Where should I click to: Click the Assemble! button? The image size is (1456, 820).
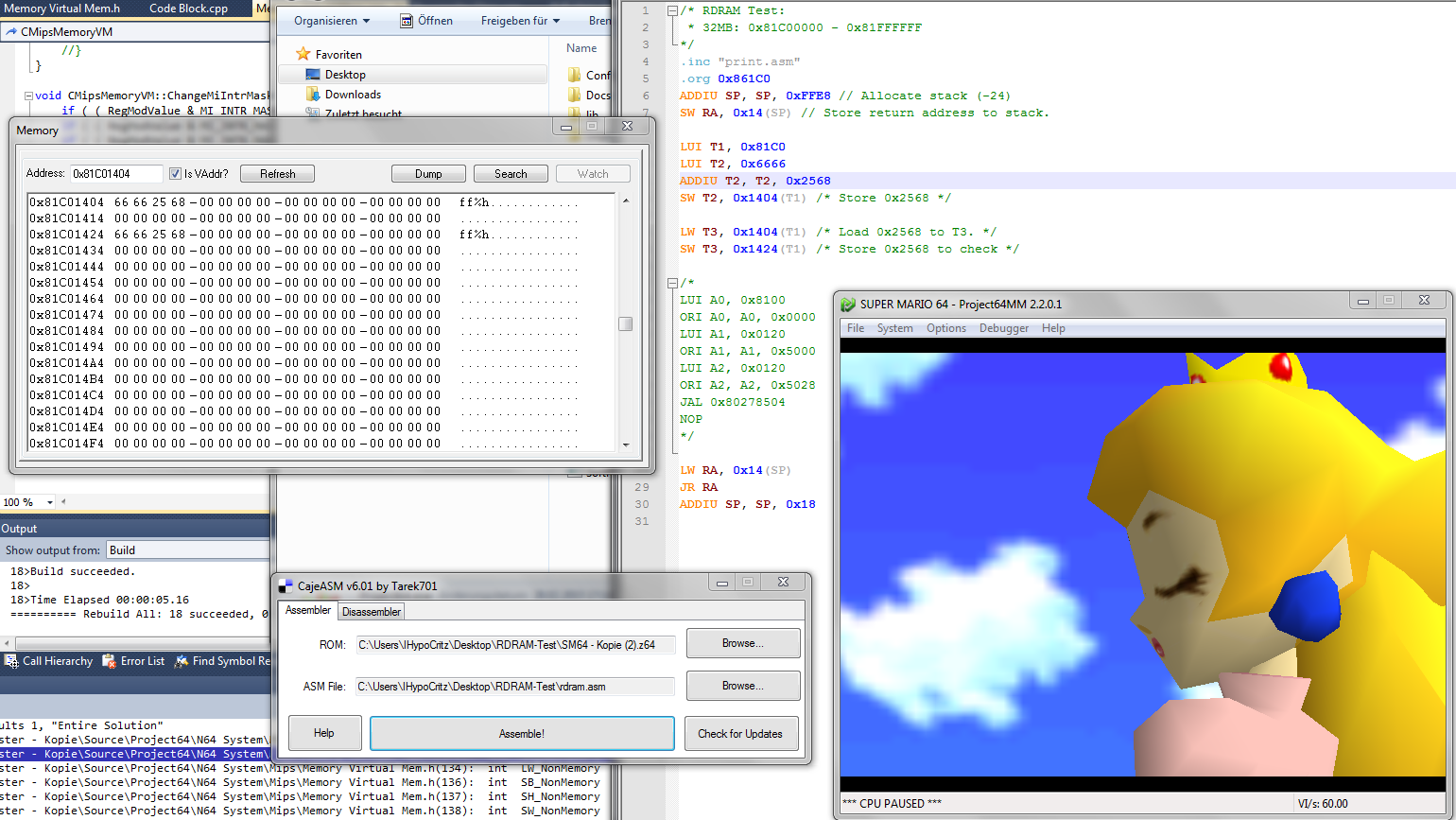tap(522, 733)
